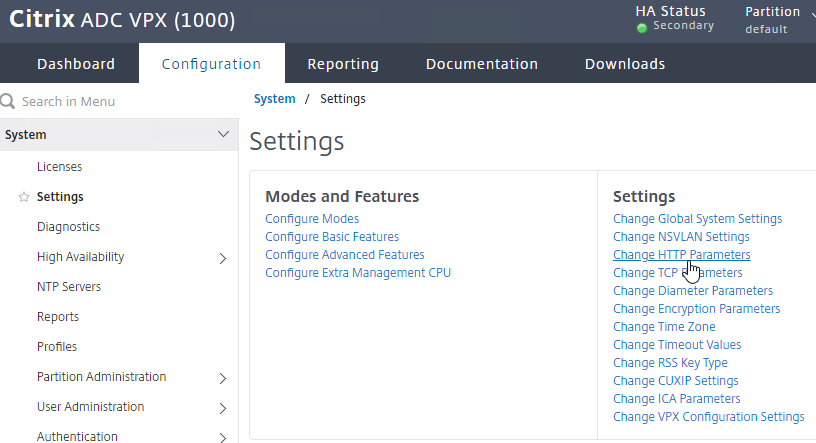The width and height of the screenshot is (816, 443).
Task: Open Change NSVLAN Settings link
Action: pos(681,236)
